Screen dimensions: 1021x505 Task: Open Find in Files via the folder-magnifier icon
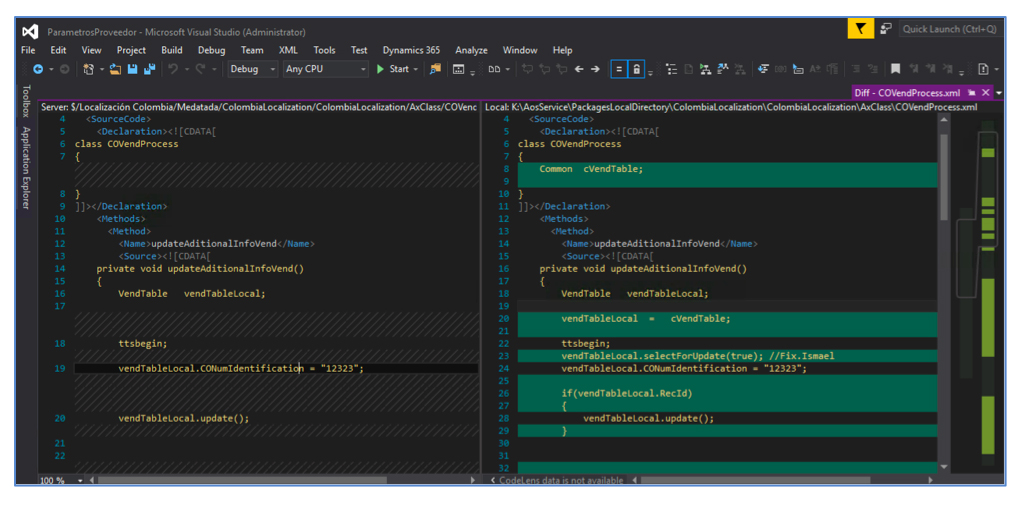pos(436,69)
